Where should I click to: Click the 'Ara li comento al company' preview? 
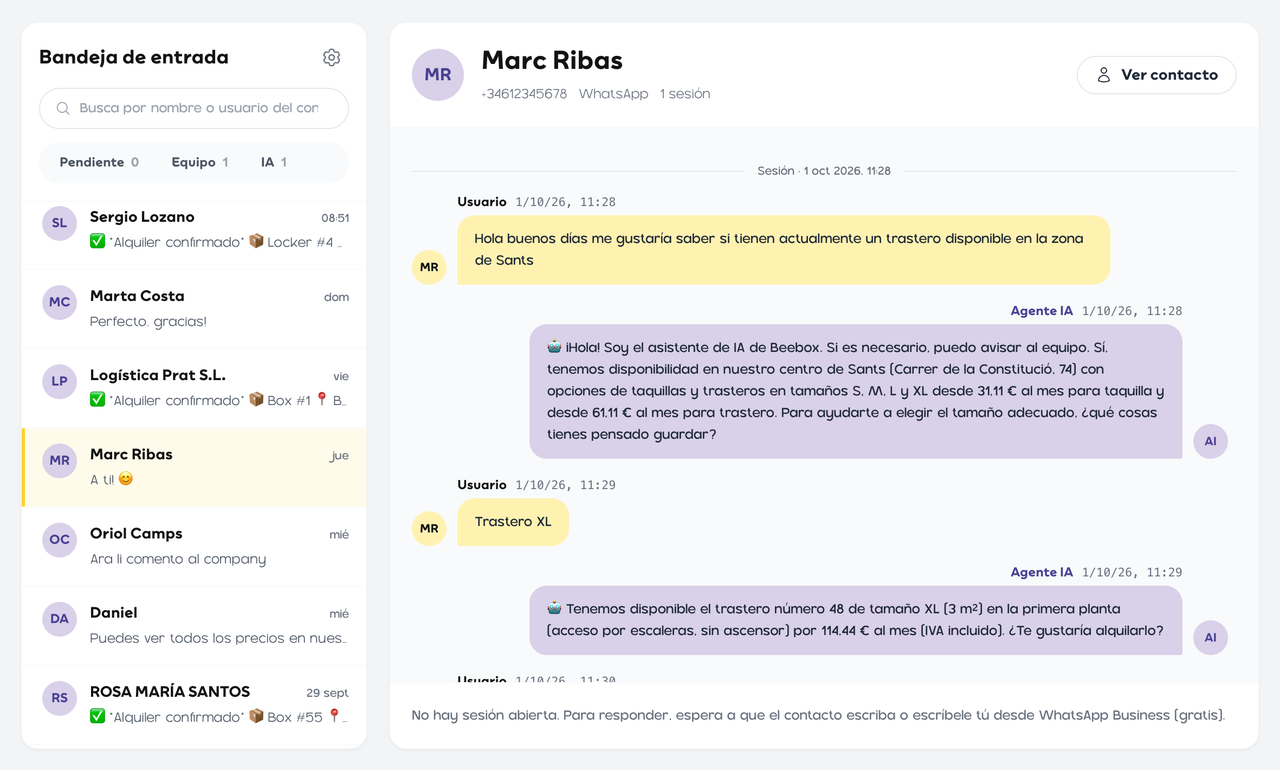tap(178, 559)
